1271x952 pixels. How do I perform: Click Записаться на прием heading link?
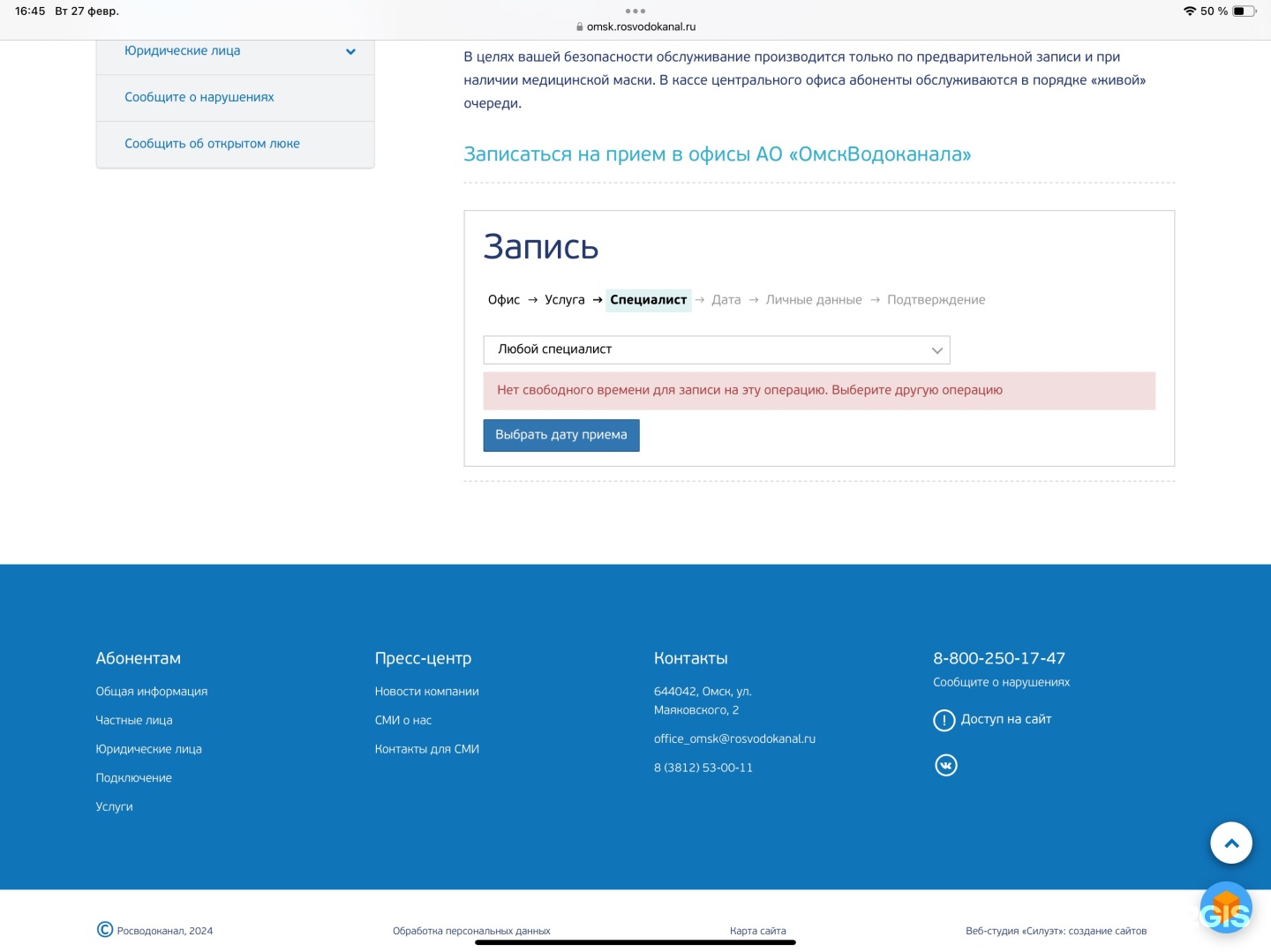(718, 154)
